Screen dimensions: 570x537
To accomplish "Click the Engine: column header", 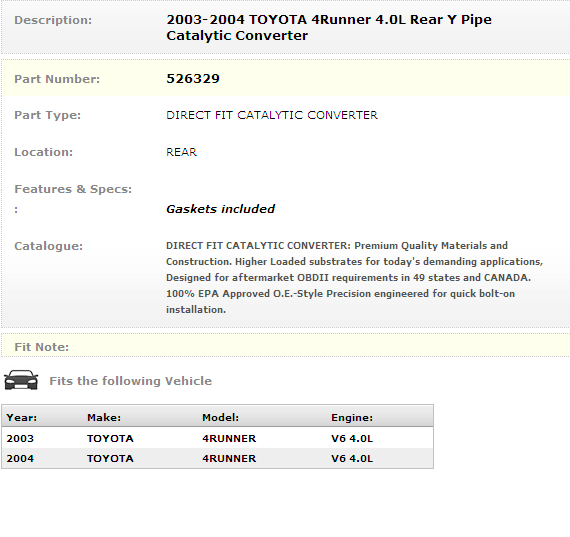I will [x=352, y=418].
